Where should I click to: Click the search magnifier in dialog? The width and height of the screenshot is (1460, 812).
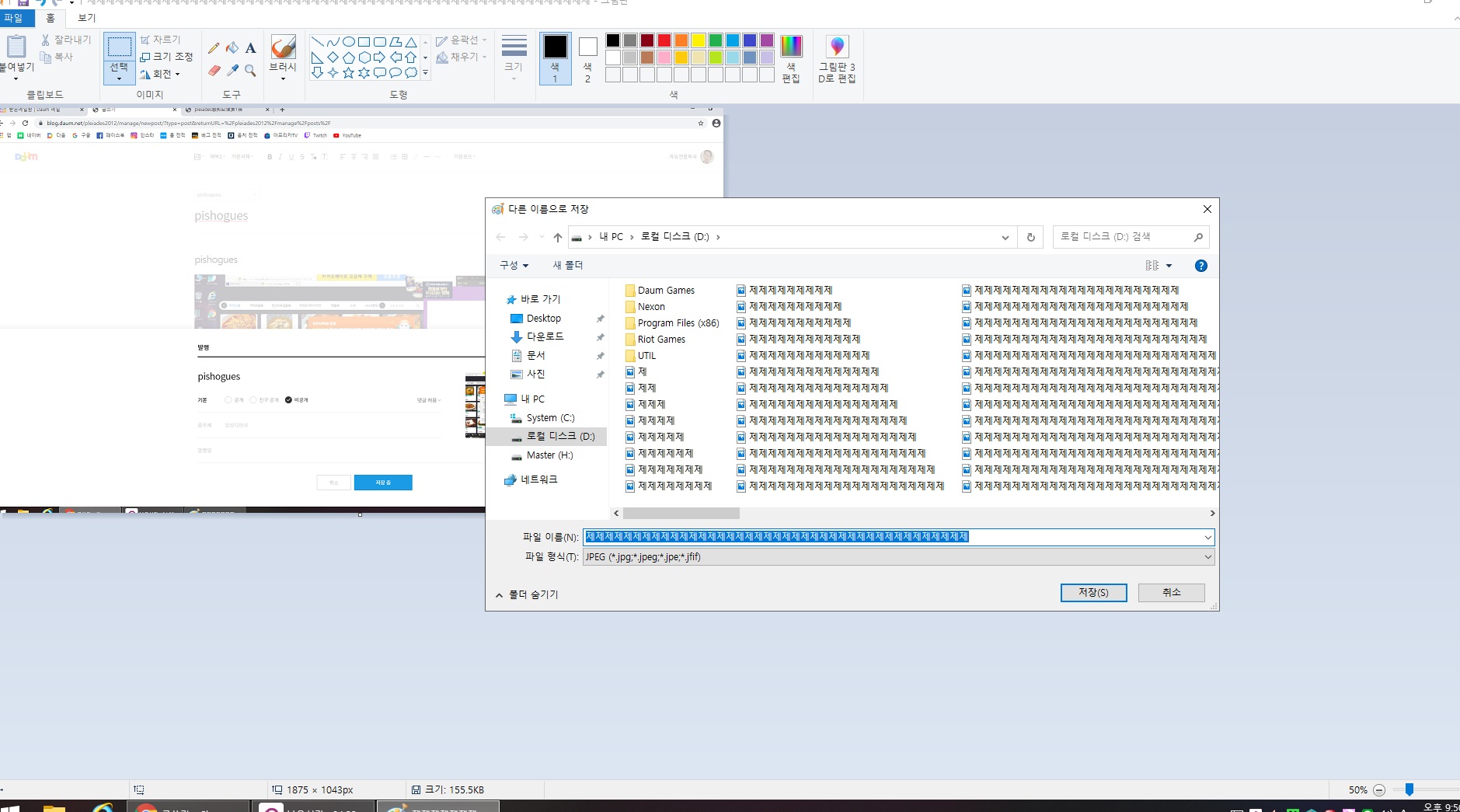click(1198, 237)
